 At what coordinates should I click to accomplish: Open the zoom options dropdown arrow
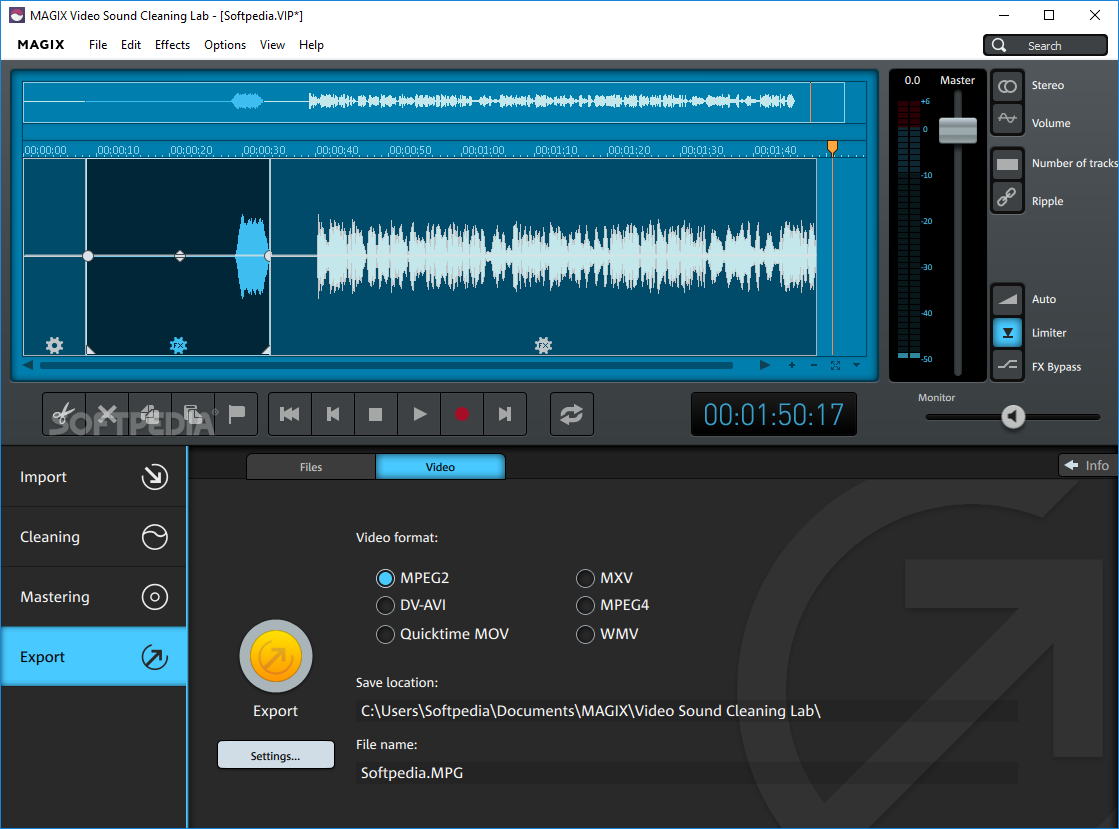coord(856,365)
